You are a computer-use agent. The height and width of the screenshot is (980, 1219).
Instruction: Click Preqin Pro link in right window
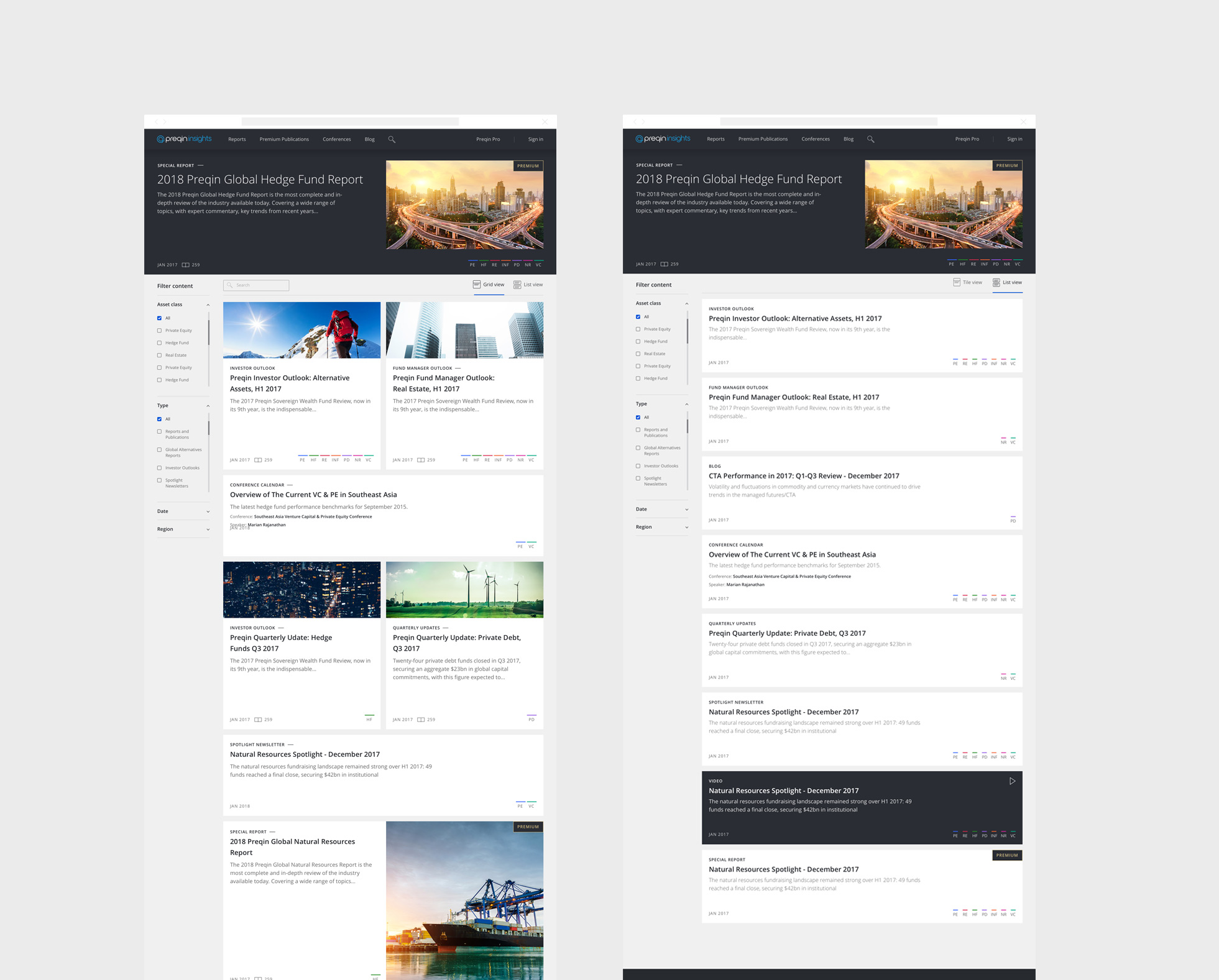click(x=967, y=139)
